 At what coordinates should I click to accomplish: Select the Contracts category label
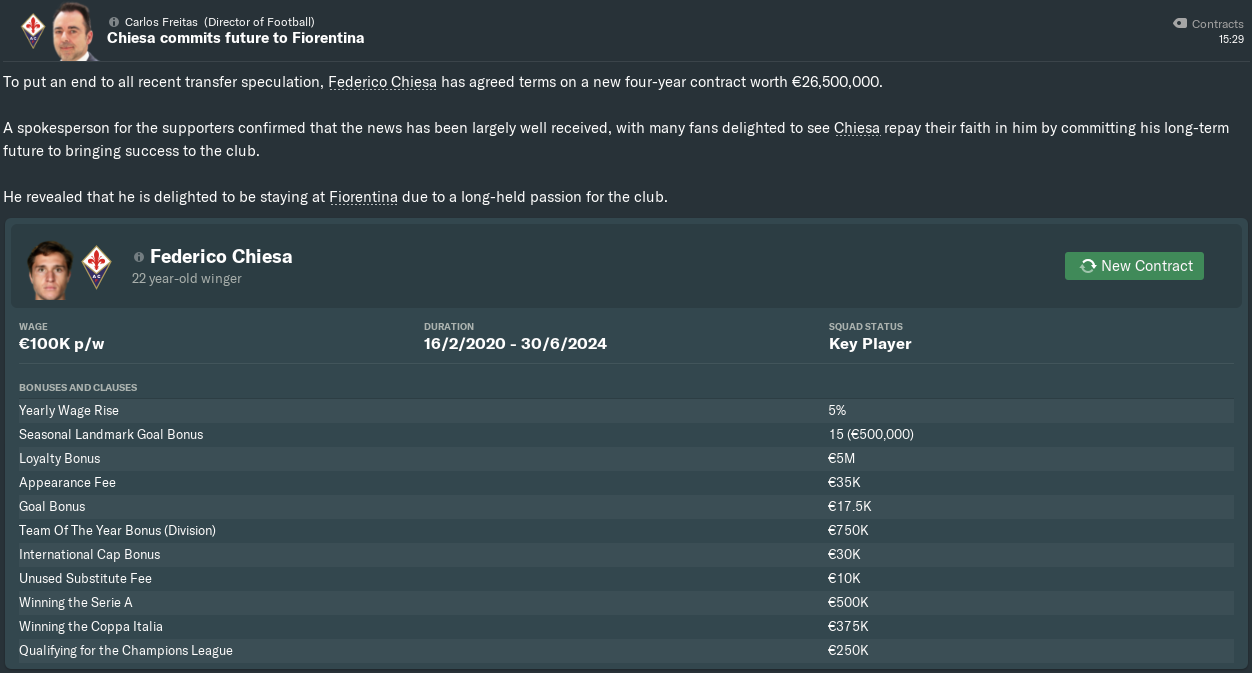[1217, 24]
